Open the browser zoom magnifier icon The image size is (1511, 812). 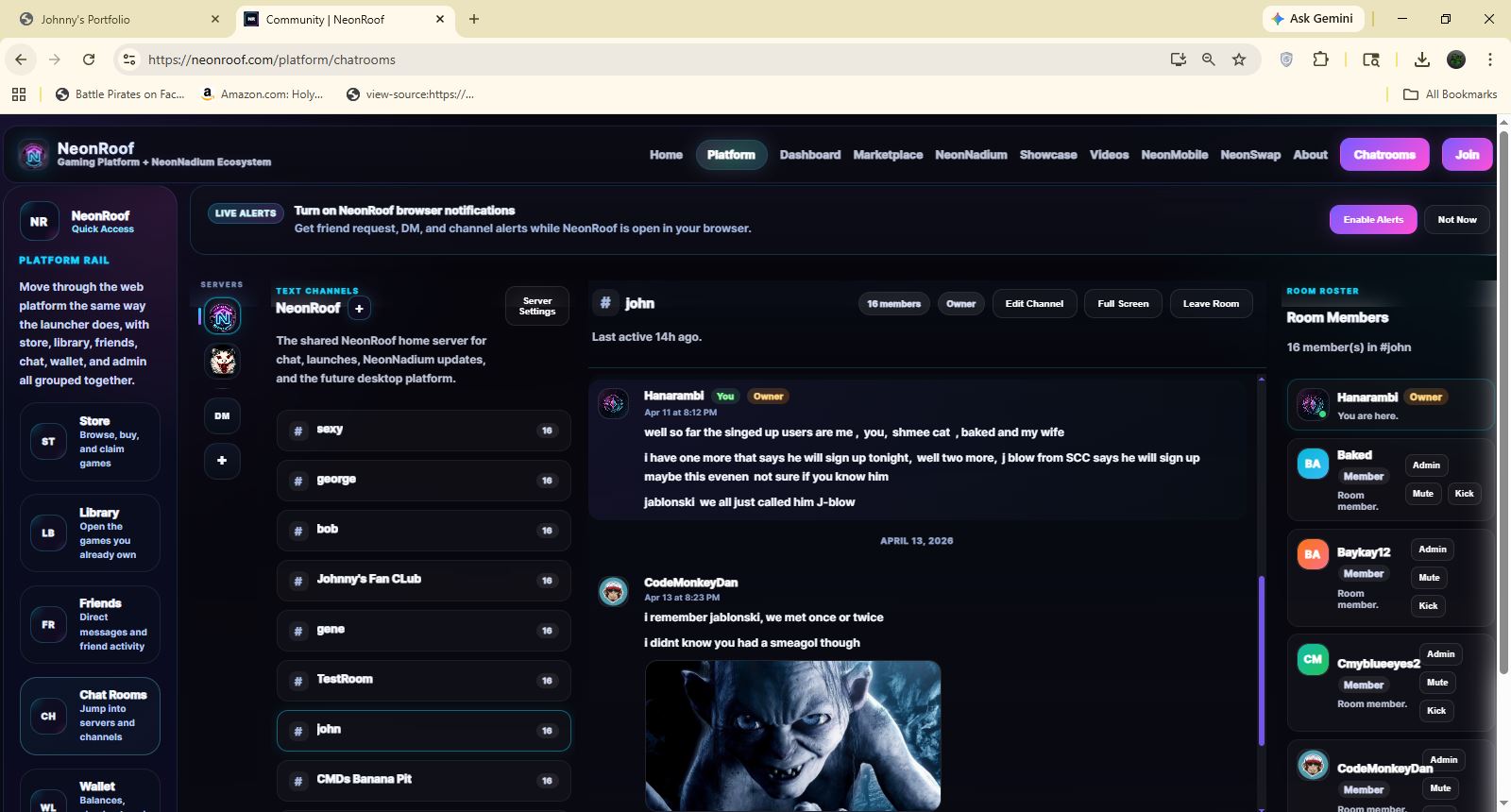pos(1208,59)
